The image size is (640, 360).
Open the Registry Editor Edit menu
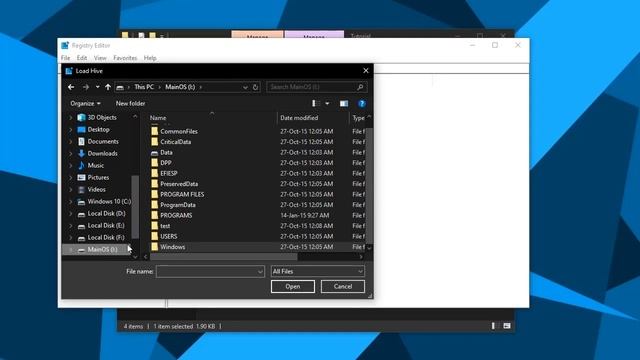[82, 58]
